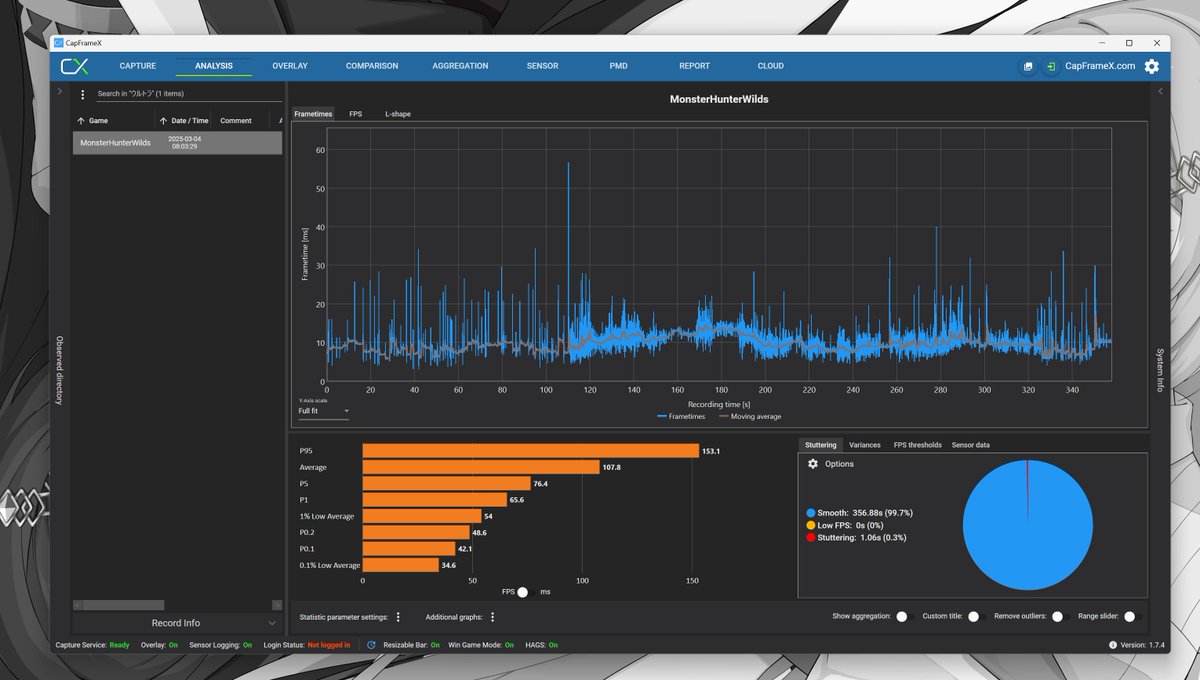Click the Smooth legend entry
Screen dimensions: 1200x680
pos(860,513)
